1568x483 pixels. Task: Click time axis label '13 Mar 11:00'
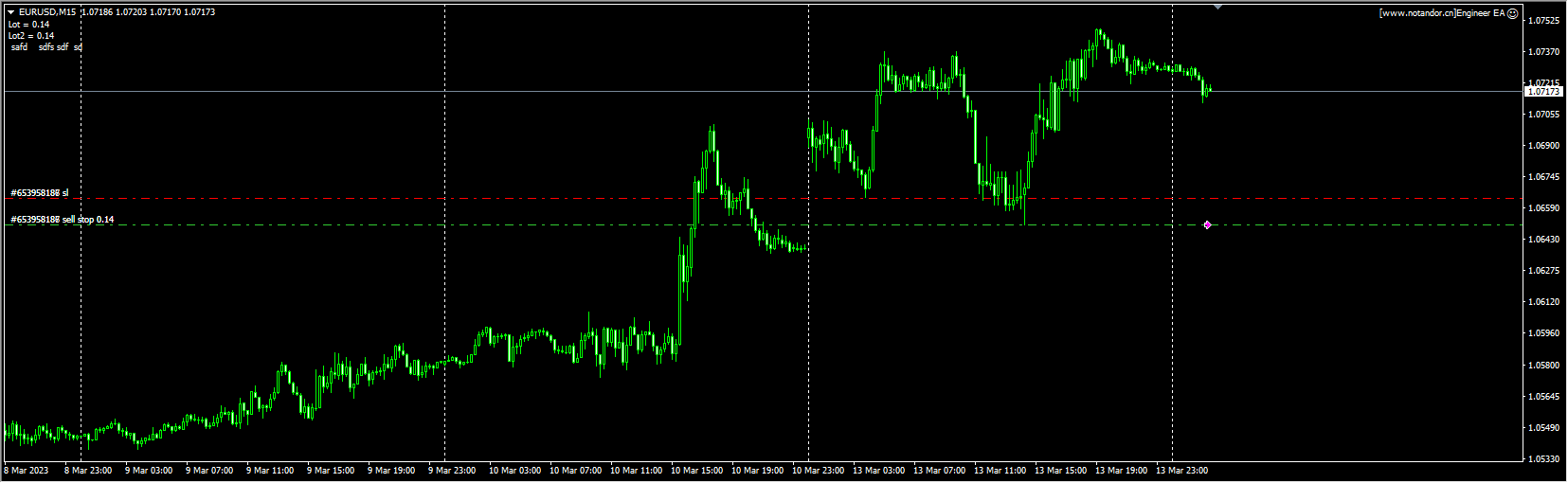point(1000,471)
